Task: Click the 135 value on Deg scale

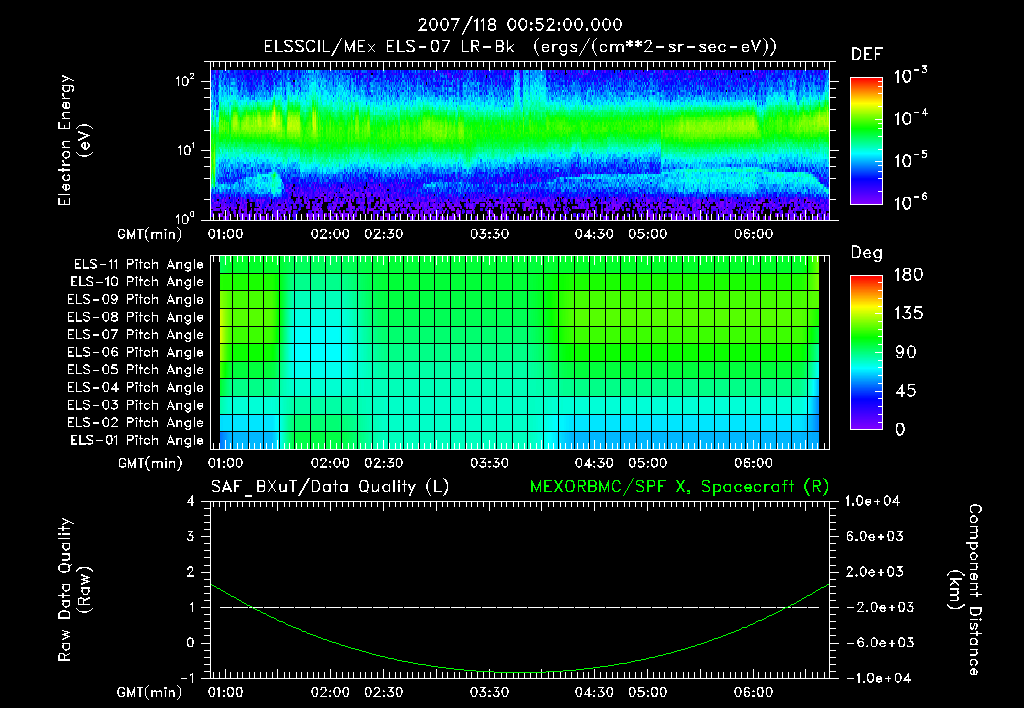Action: pos(908,314)
